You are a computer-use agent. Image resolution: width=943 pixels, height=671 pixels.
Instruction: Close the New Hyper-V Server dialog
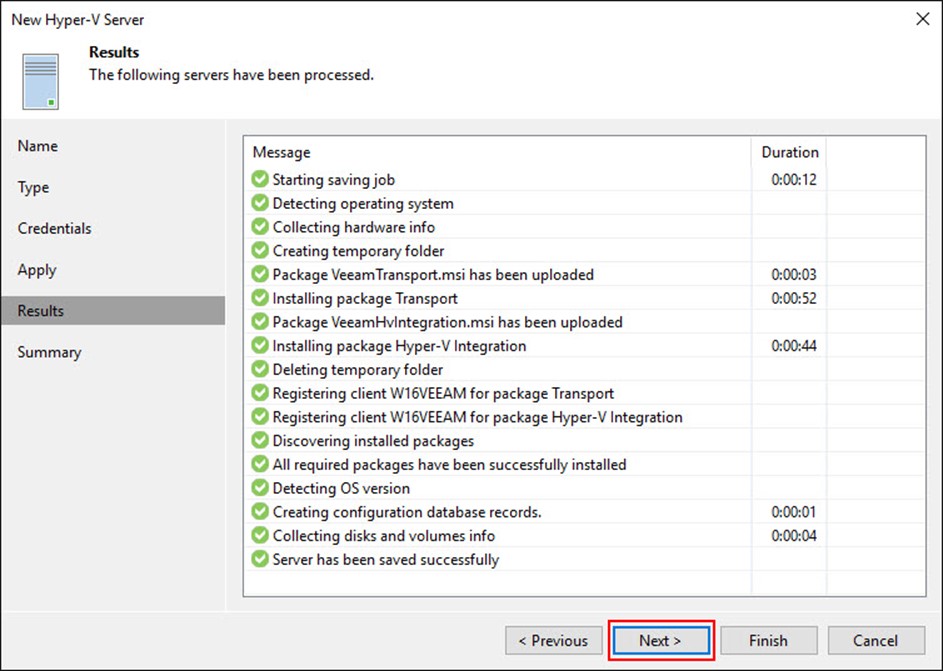pyautogui.click(x=923, y=19)
